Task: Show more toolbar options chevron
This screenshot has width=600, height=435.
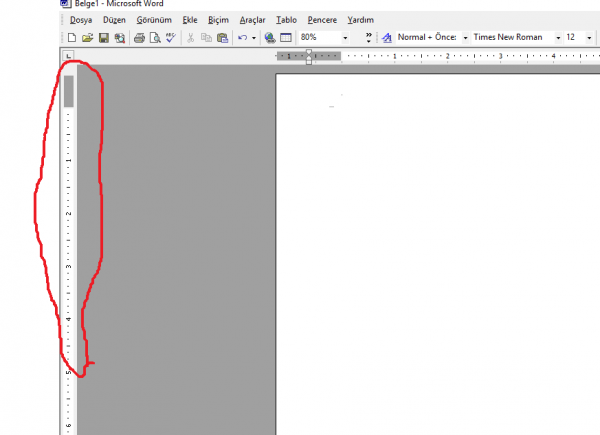Action: (x=368, y=37)
